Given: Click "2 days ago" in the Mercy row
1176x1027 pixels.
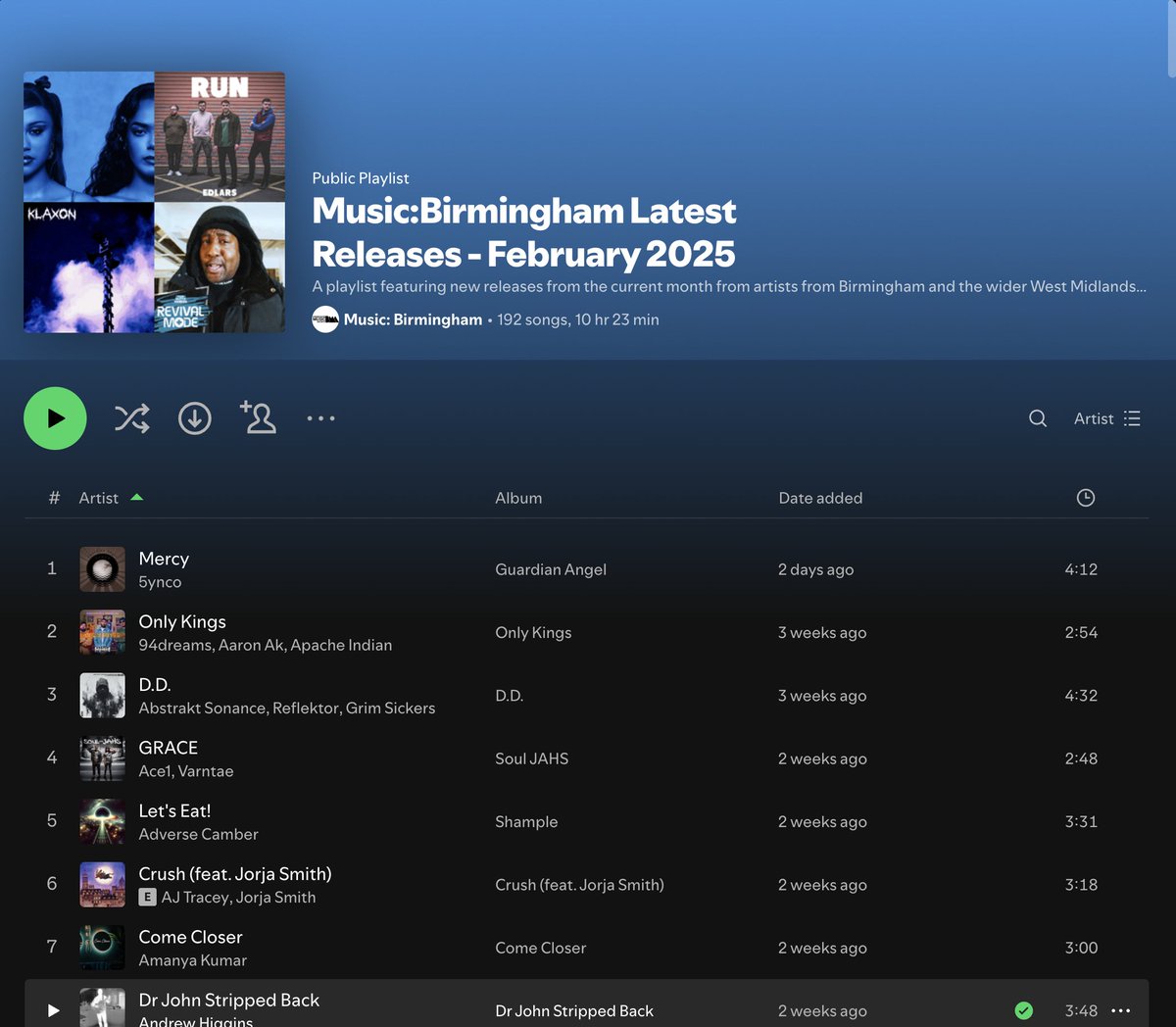Looking at the screenshot, I should (x=815, y=569).
